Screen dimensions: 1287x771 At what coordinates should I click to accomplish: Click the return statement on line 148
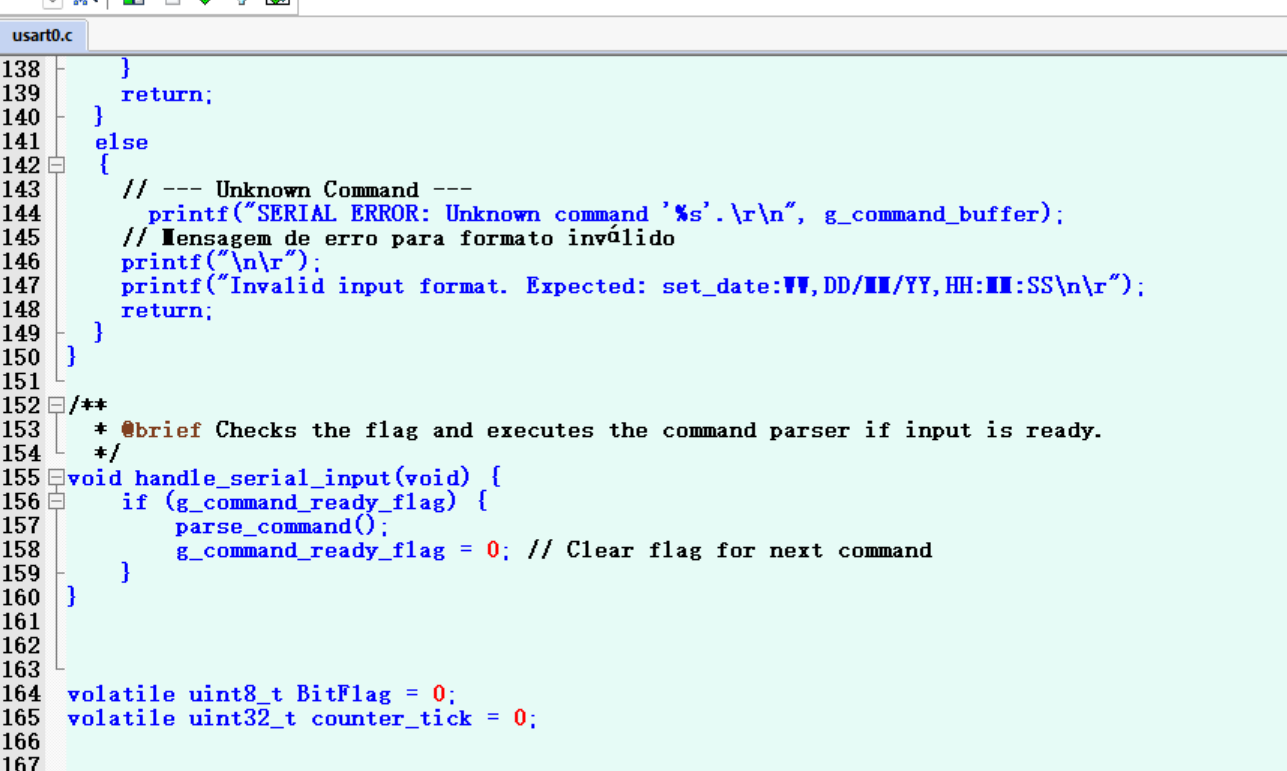[x=167, y=310]
